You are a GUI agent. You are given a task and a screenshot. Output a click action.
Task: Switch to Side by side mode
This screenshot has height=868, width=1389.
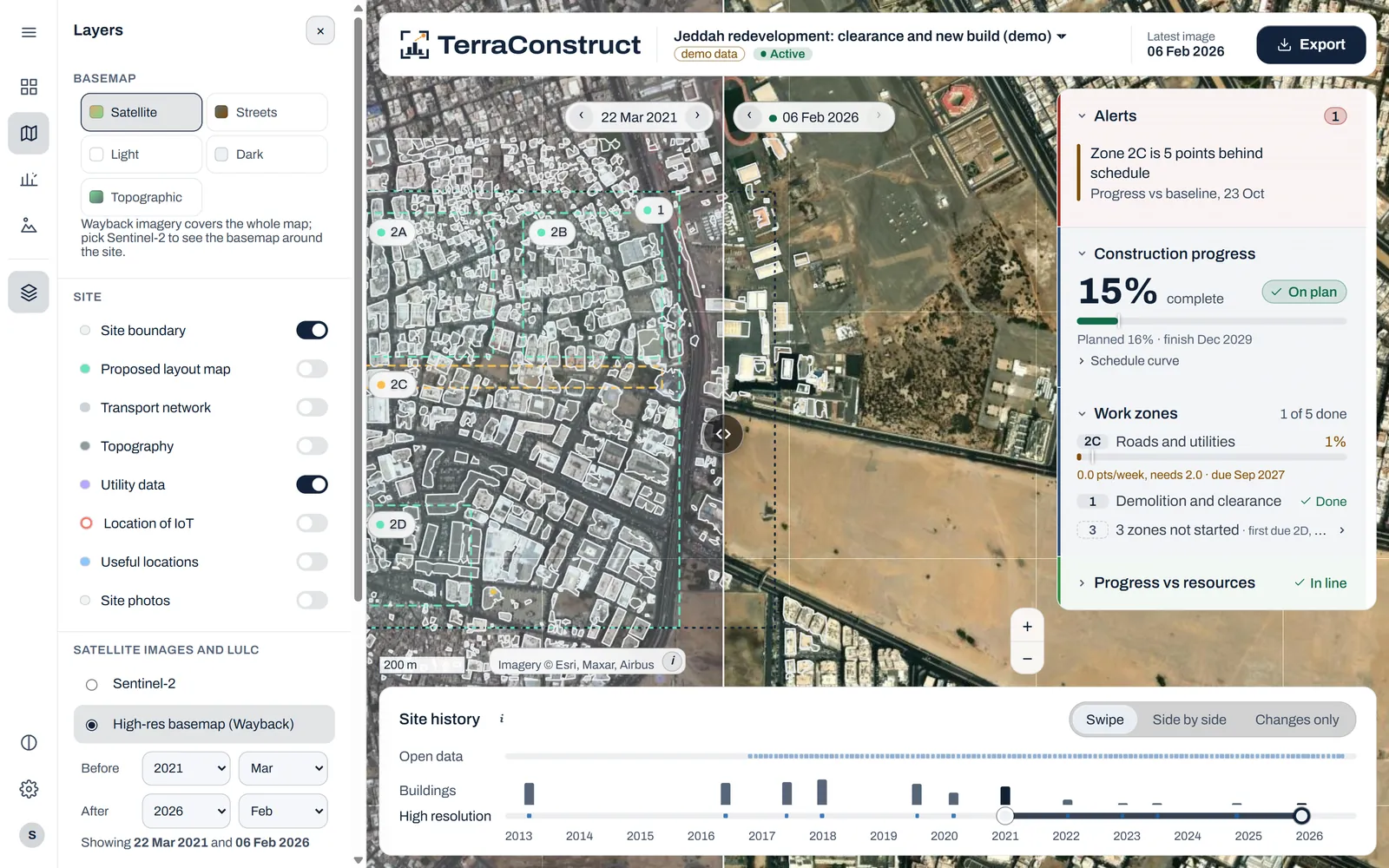coord(1188,720)
